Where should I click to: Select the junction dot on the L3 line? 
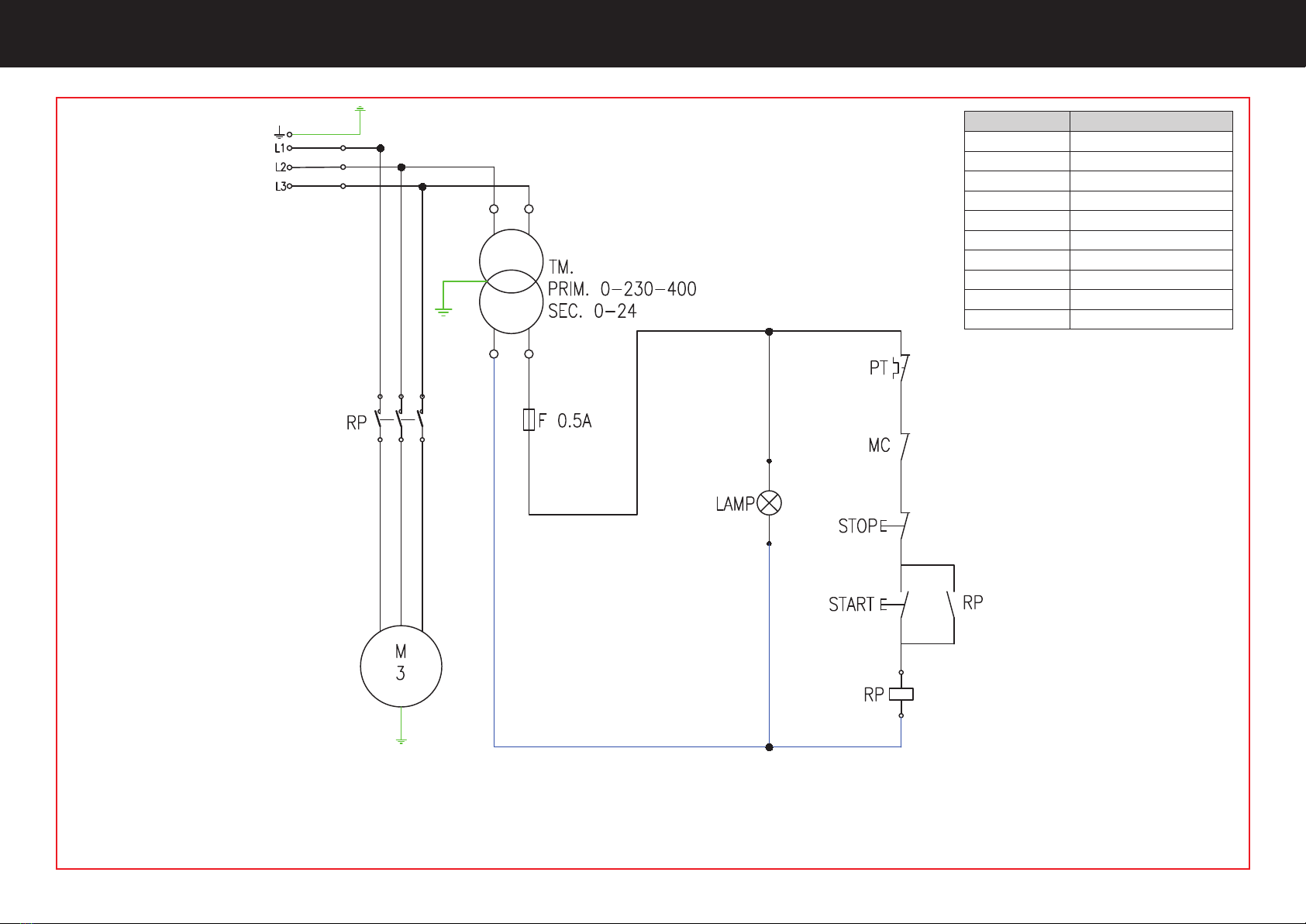tap(422, 187)
